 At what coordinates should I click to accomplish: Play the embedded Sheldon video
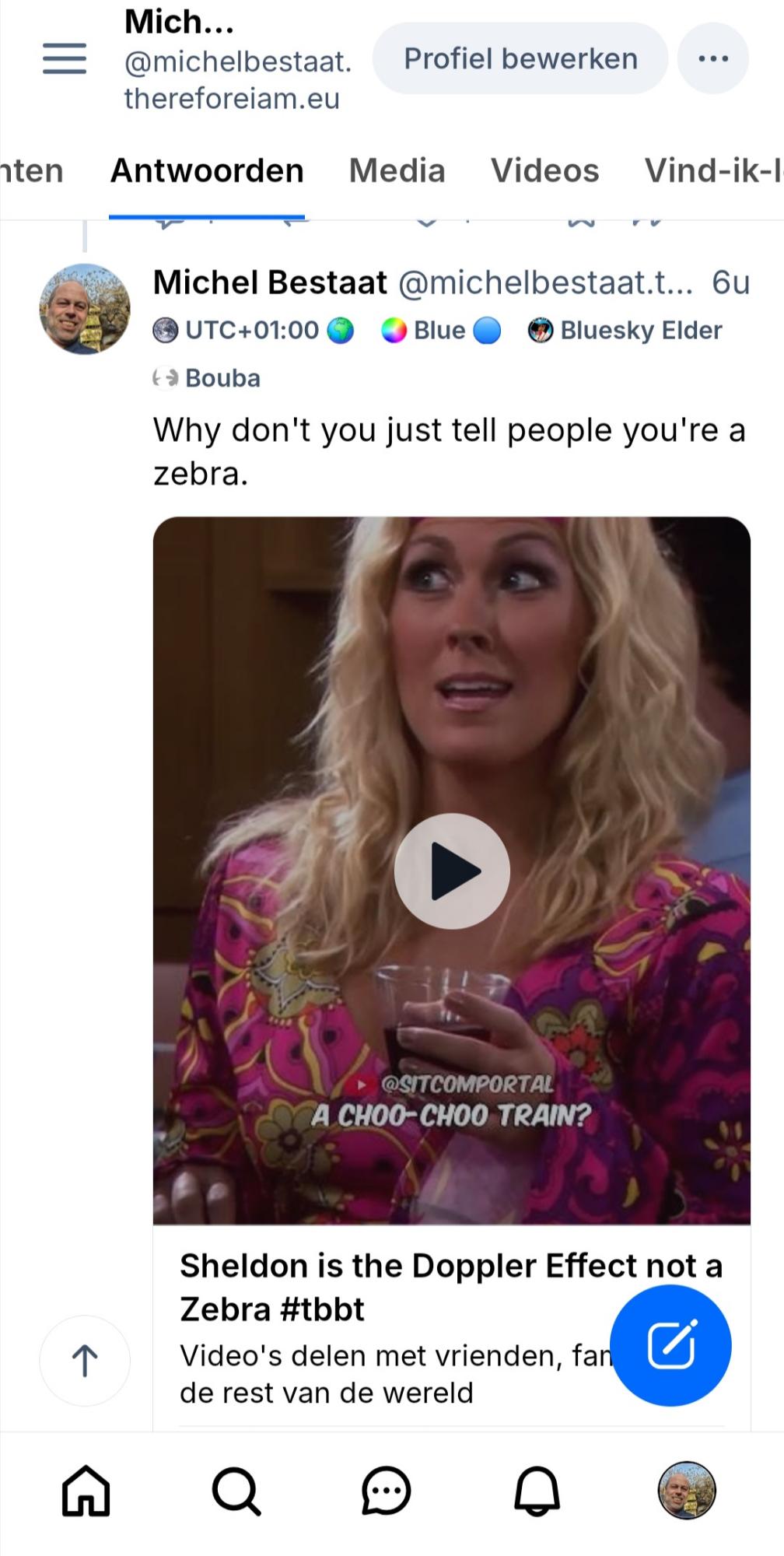coord(452,871)
